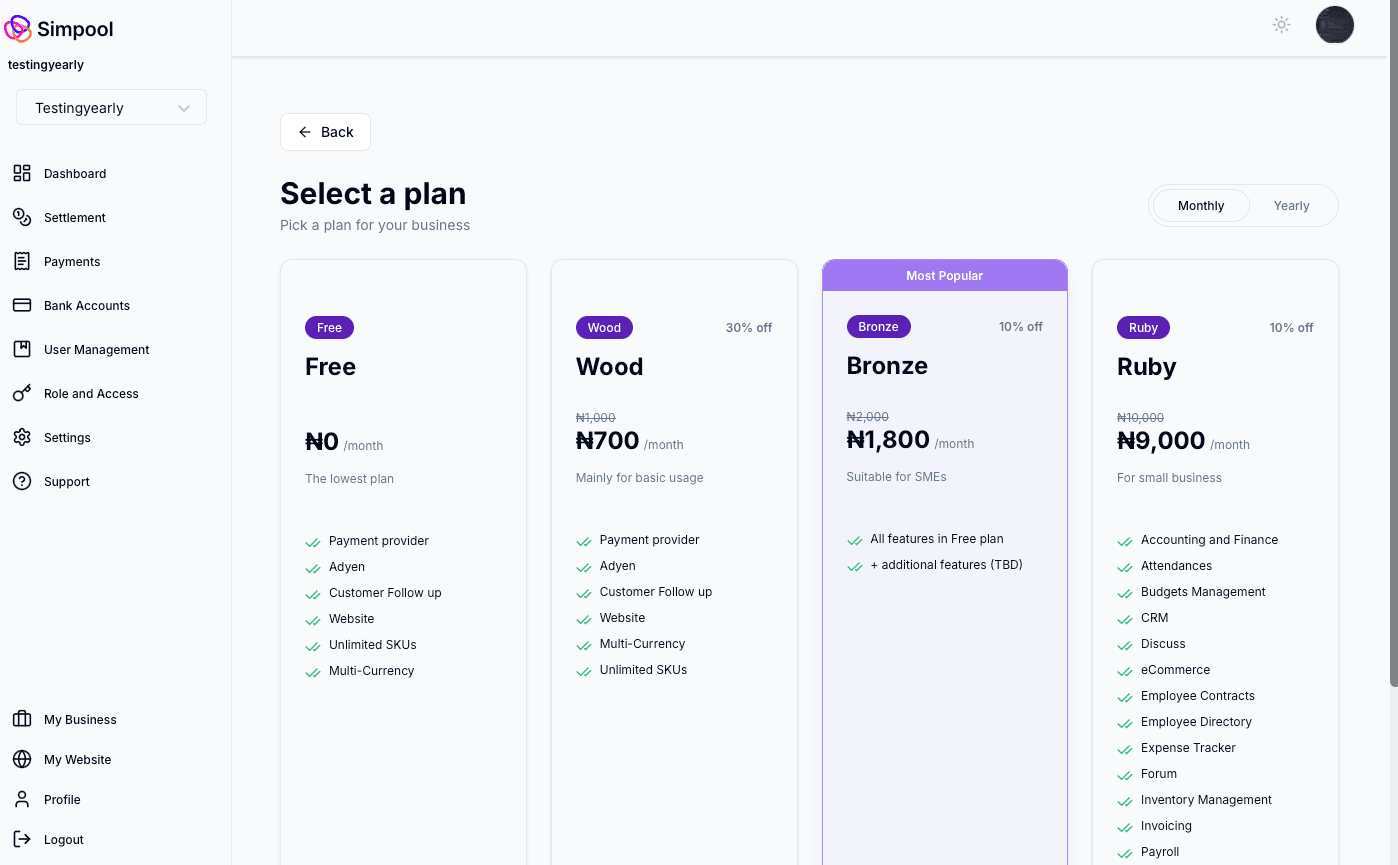Click the Simpool logo

pyautogui.click(x=59, y=29)
